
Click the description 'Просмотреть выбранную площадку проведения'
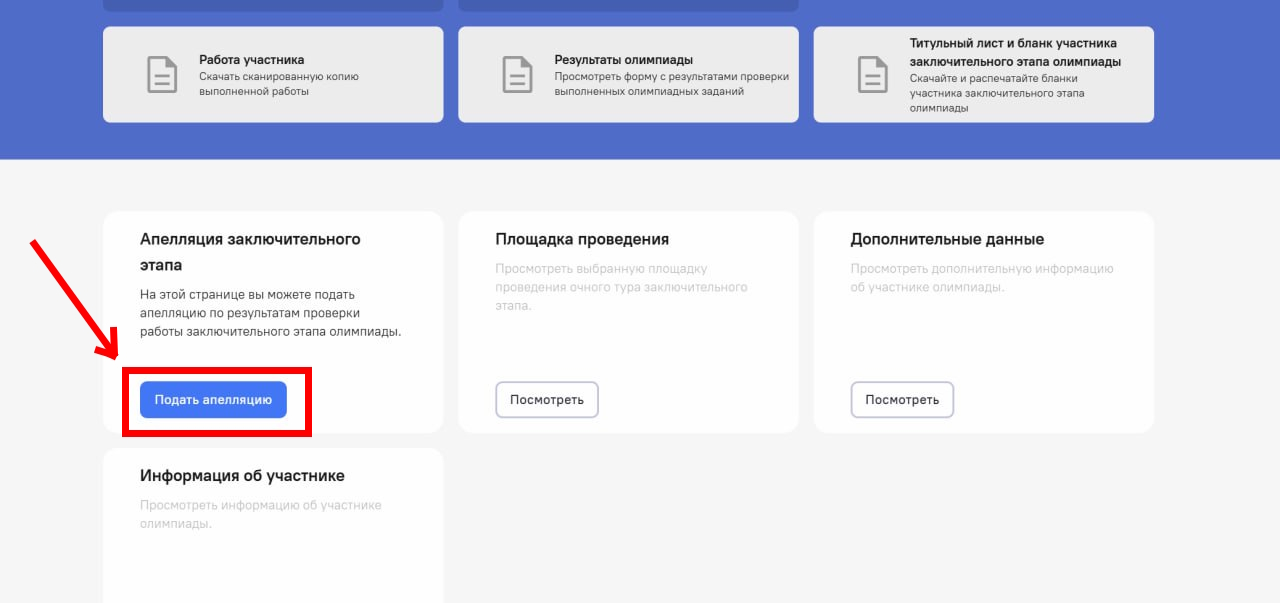620,287
